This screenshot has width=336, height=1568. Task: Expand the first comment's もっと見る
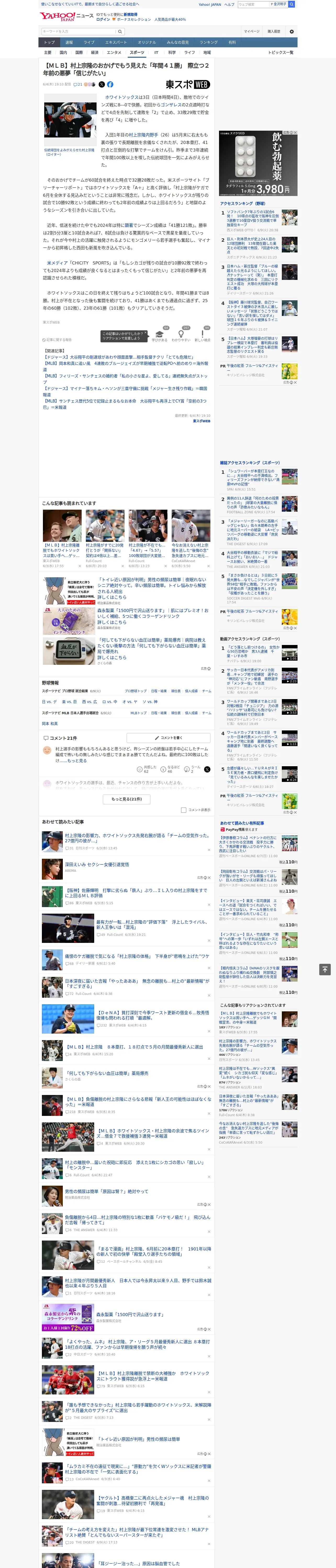click(77, 760)
